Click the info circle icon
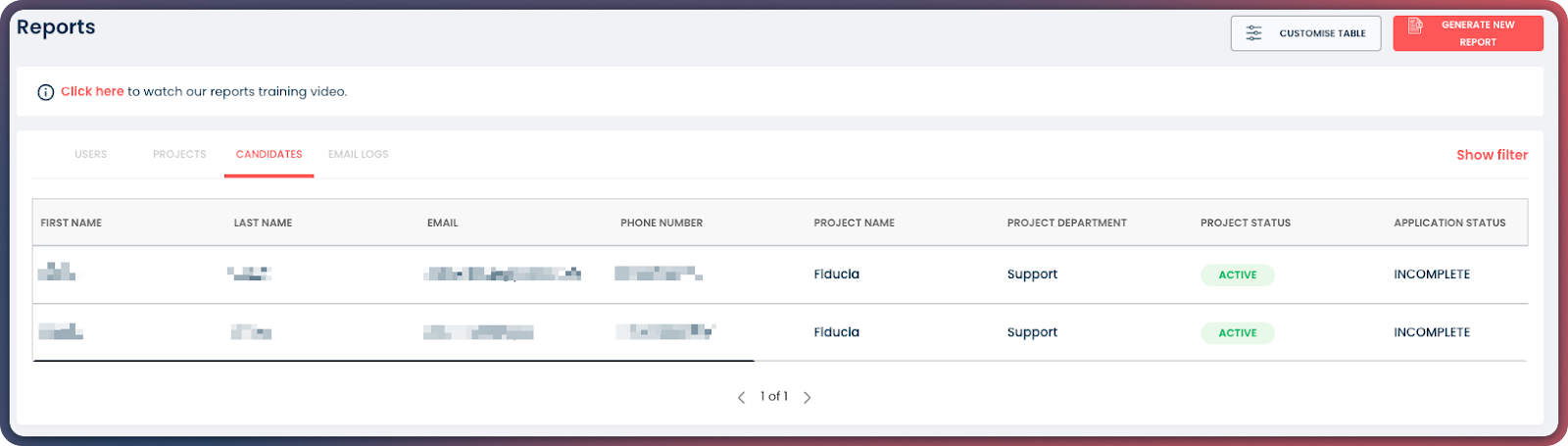1568x446 pixels. click(45, 92)
